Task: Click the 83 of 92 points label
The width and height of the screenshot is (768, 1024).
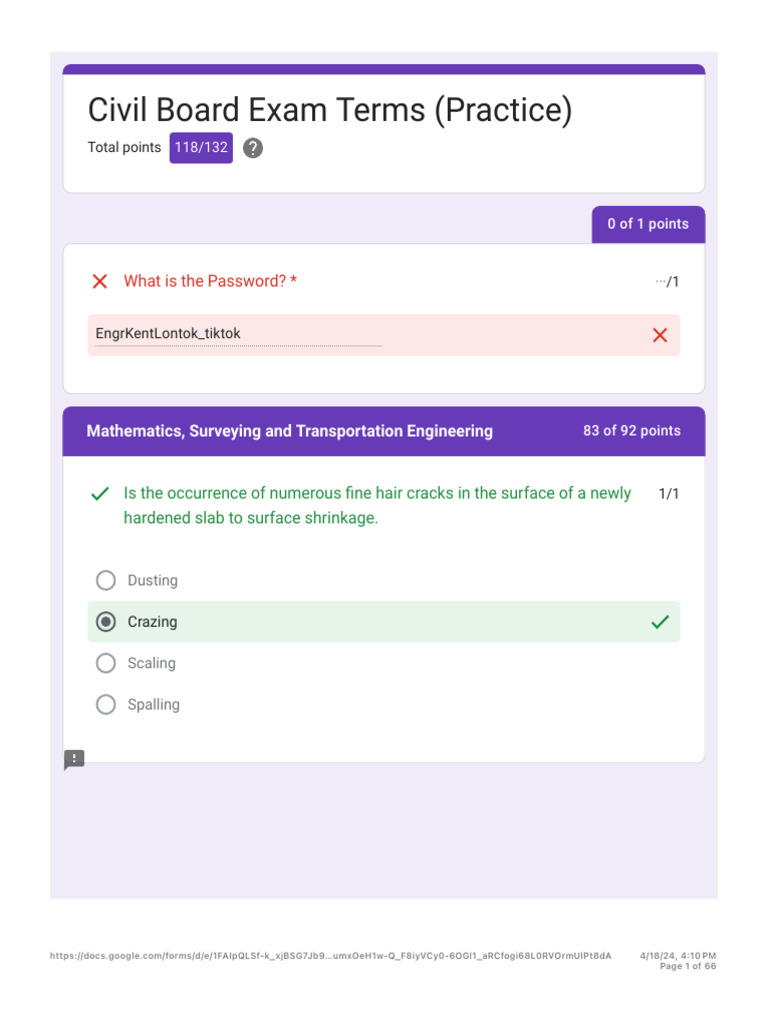Action: (x=632, y=431)
